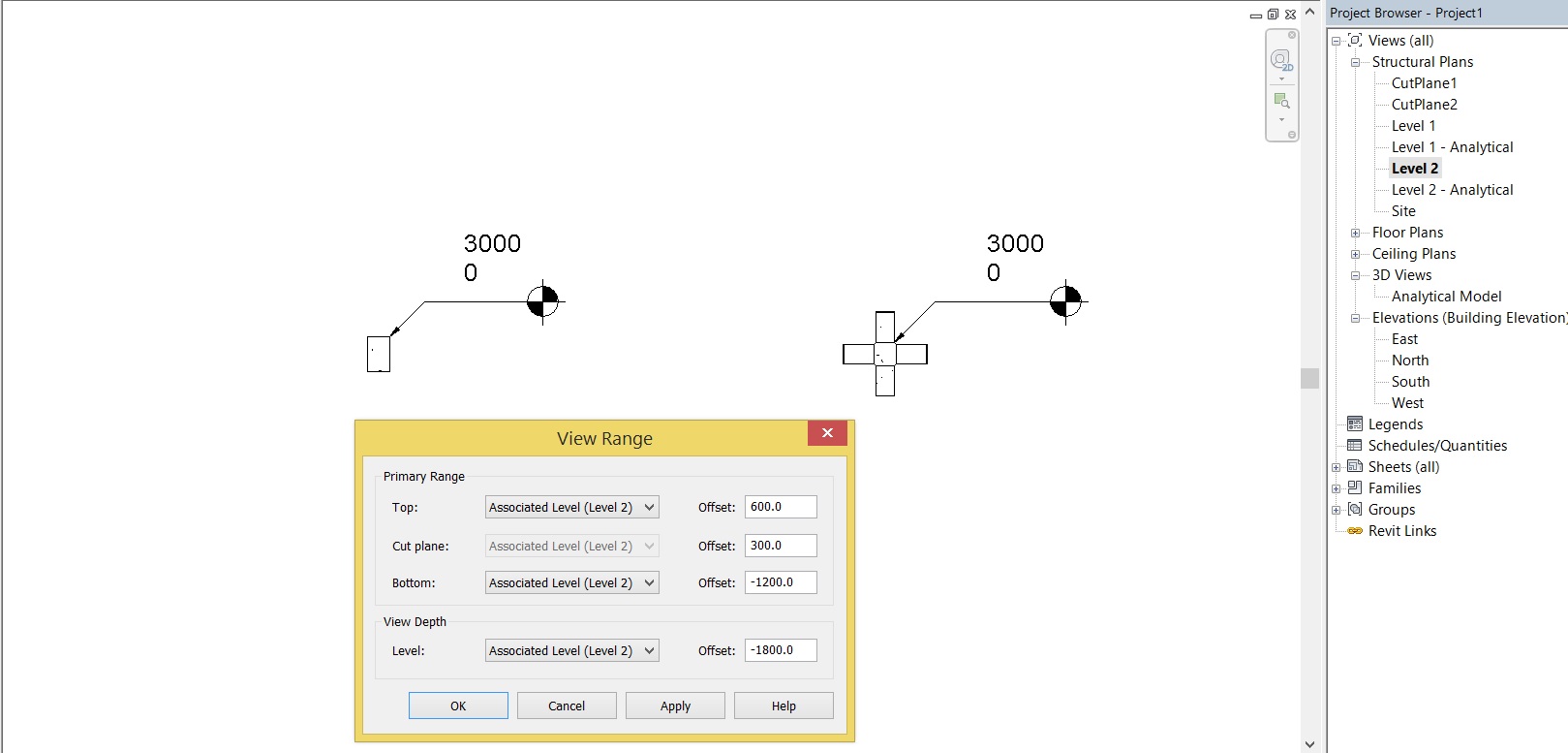Image resolution: width=1568 pixels, height=753 pixels.
Task: Close the View Range dialog
Action: (x=827, y=433)
